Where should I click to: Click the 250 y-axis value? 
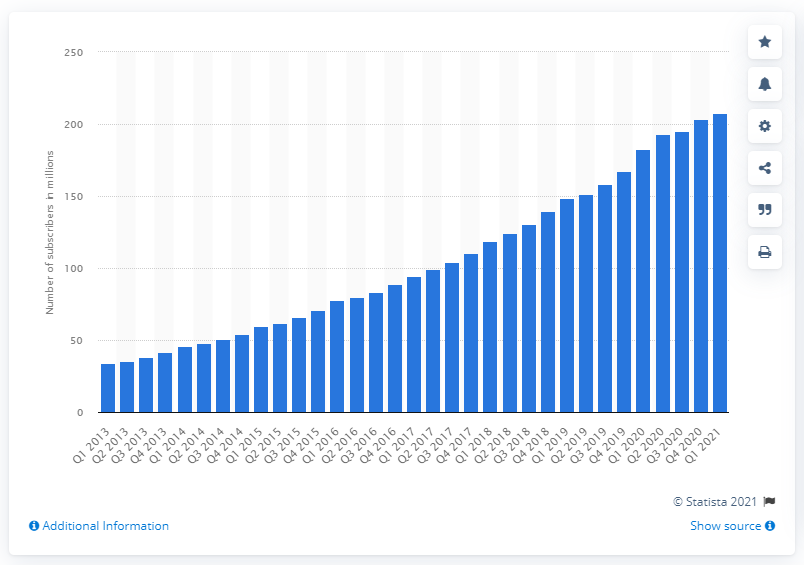click(73, 52)
